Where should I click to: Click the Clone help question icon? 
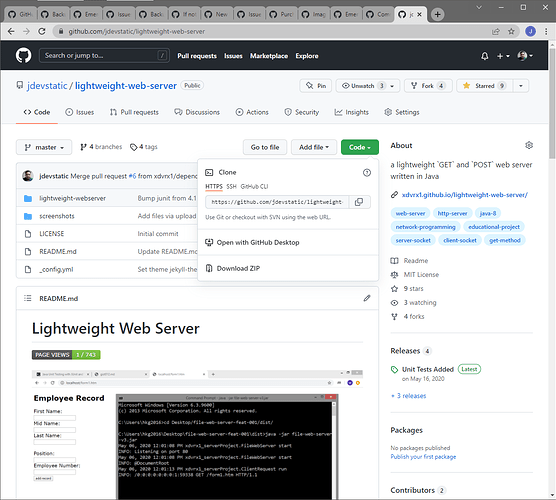point(367,173)
